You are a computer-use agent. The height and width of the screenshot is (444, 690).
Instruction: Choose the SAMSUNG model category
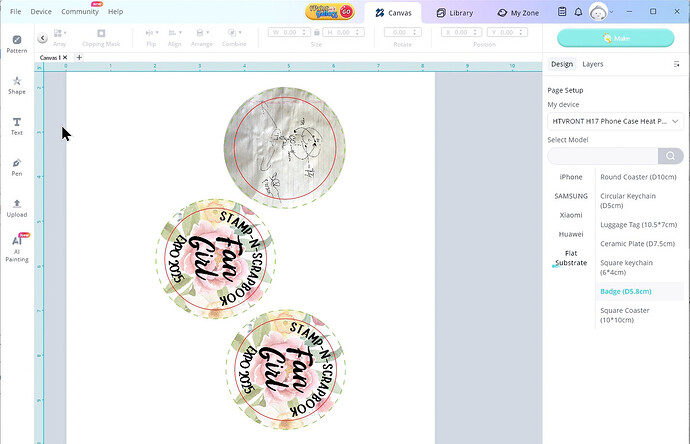pyautogui.click(x=571, y=196)
